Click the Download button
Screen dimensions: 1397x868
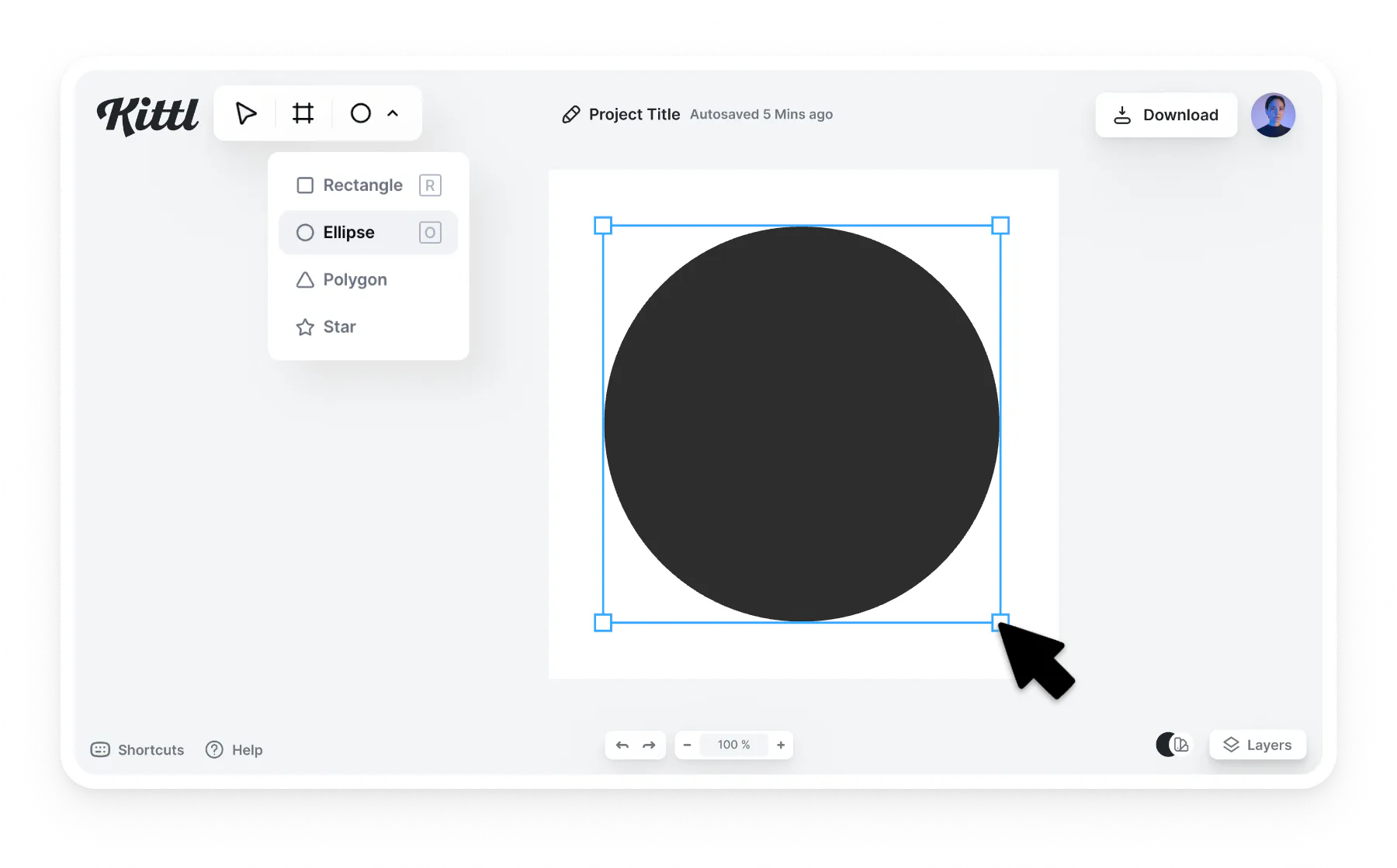click(x=1166, y=114)
